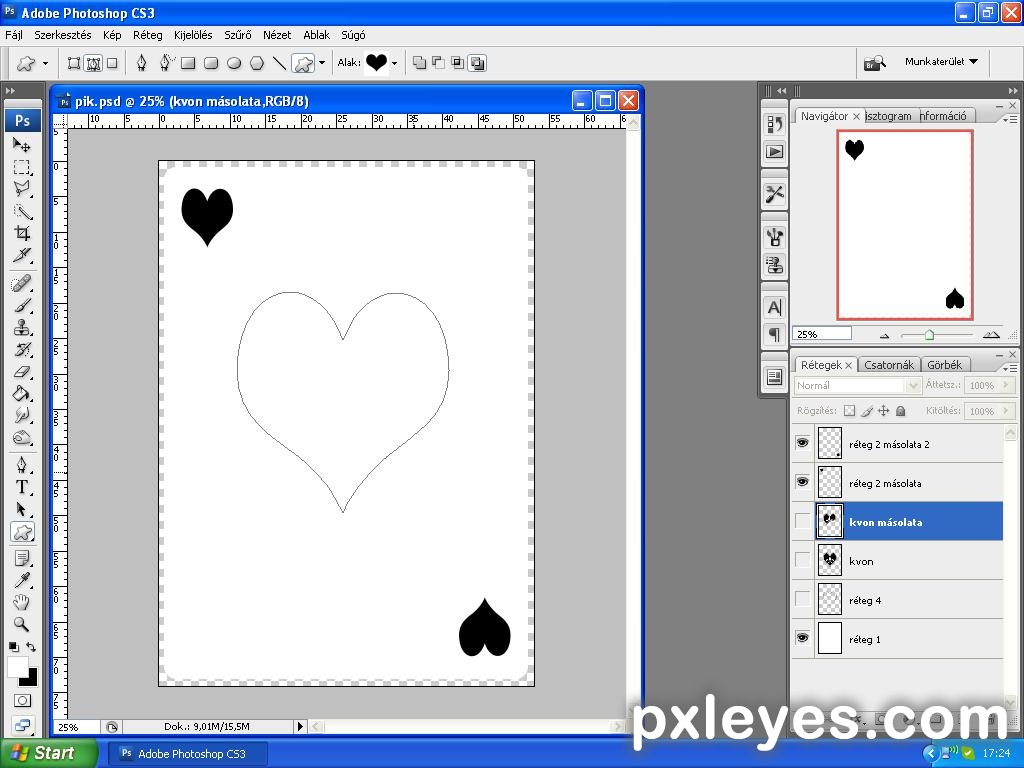Toggle lock transparent pixels
The image size is (1024, 768).
849,411
